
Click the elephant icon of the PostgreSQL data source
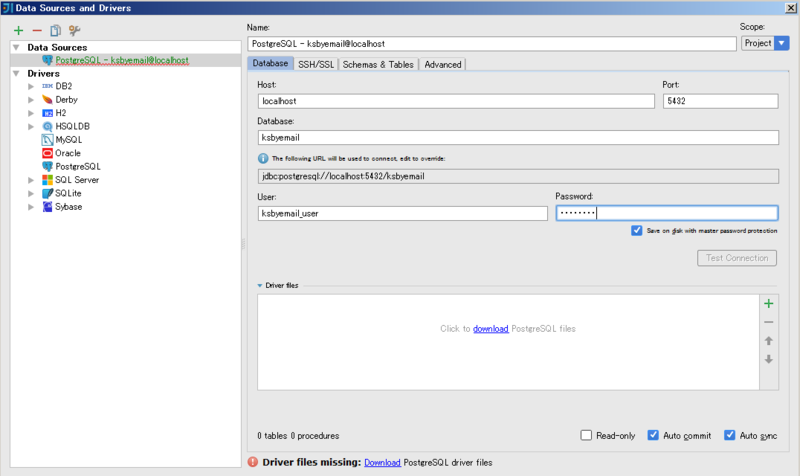point(47,60)
